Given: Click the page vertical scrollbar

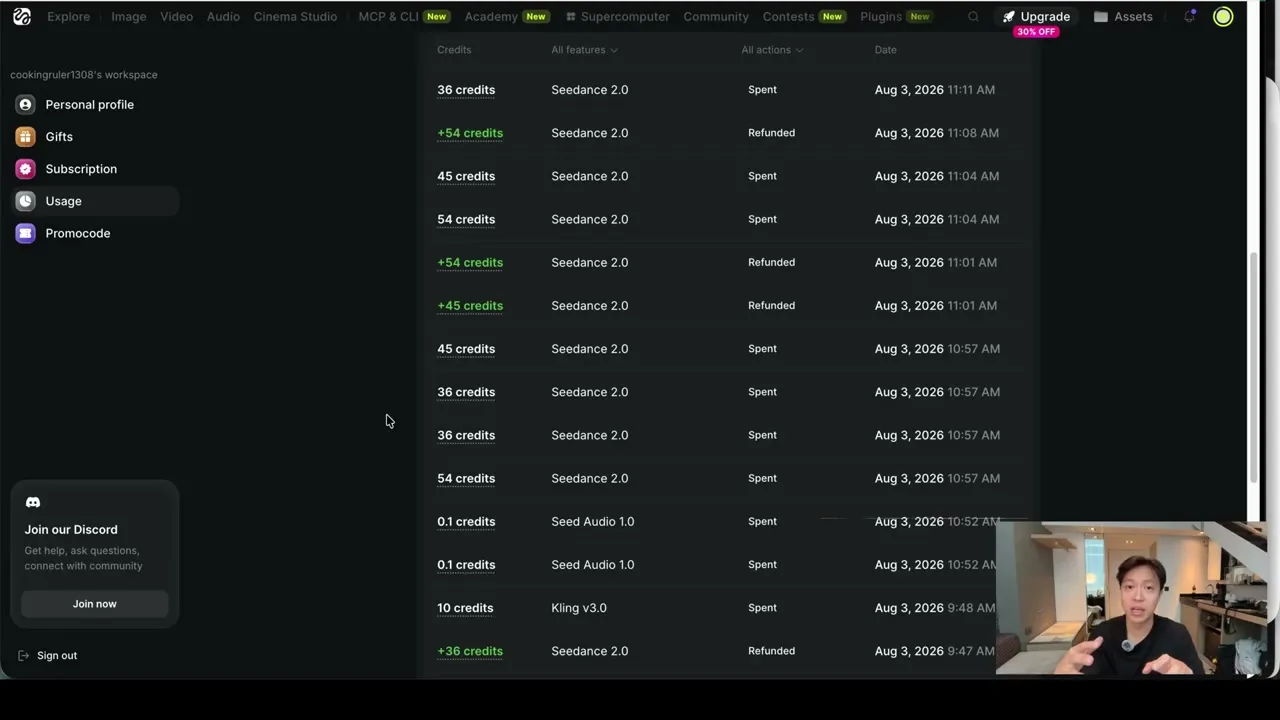Looking at the screenshot, I should point(1255,370).
